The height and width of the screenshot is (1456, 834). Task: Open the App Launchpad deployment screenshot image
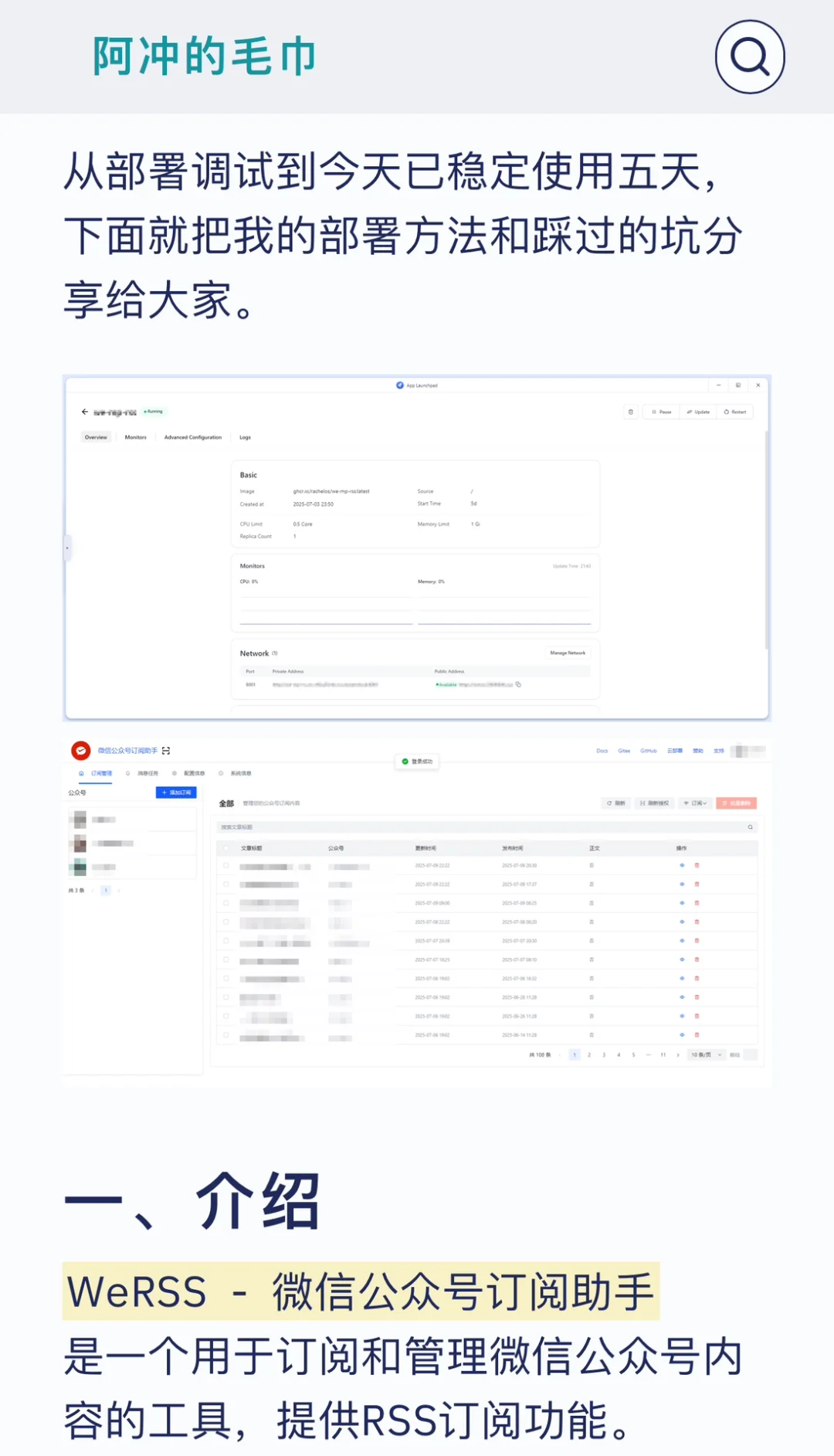point(417,548)
